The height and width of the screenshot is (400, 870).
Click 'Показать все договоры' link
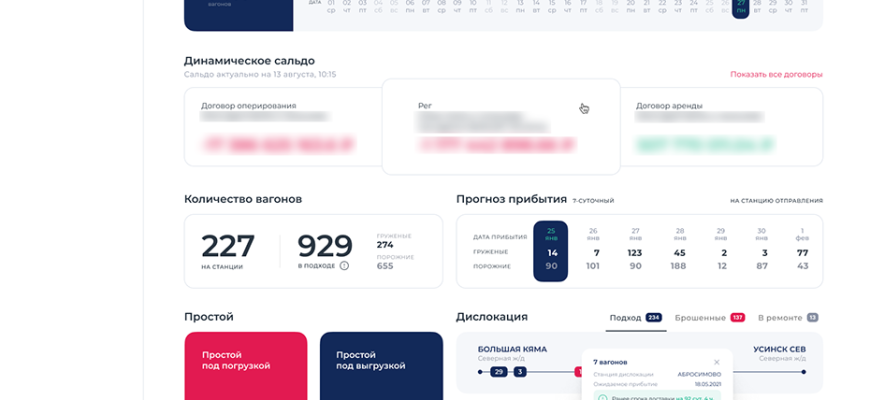[776, 74]
